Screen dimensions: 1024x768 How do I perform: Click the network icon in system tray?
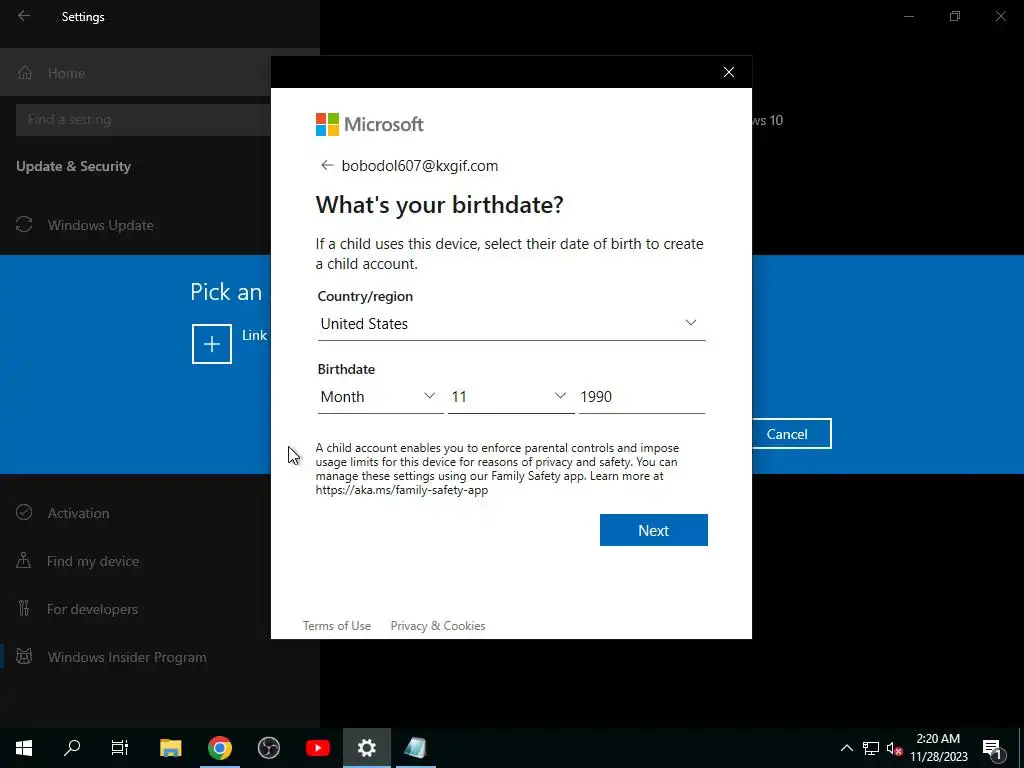(x=871, y=748)
